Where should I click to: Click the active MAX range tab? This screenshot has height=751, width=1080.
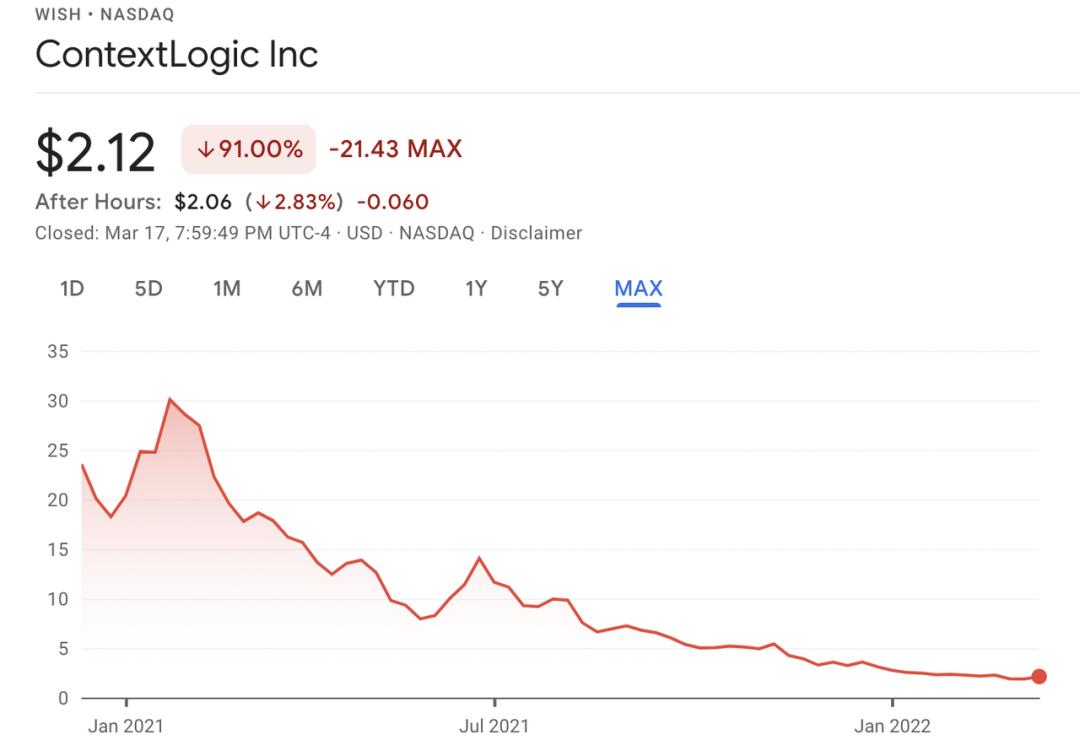(639, 289)
